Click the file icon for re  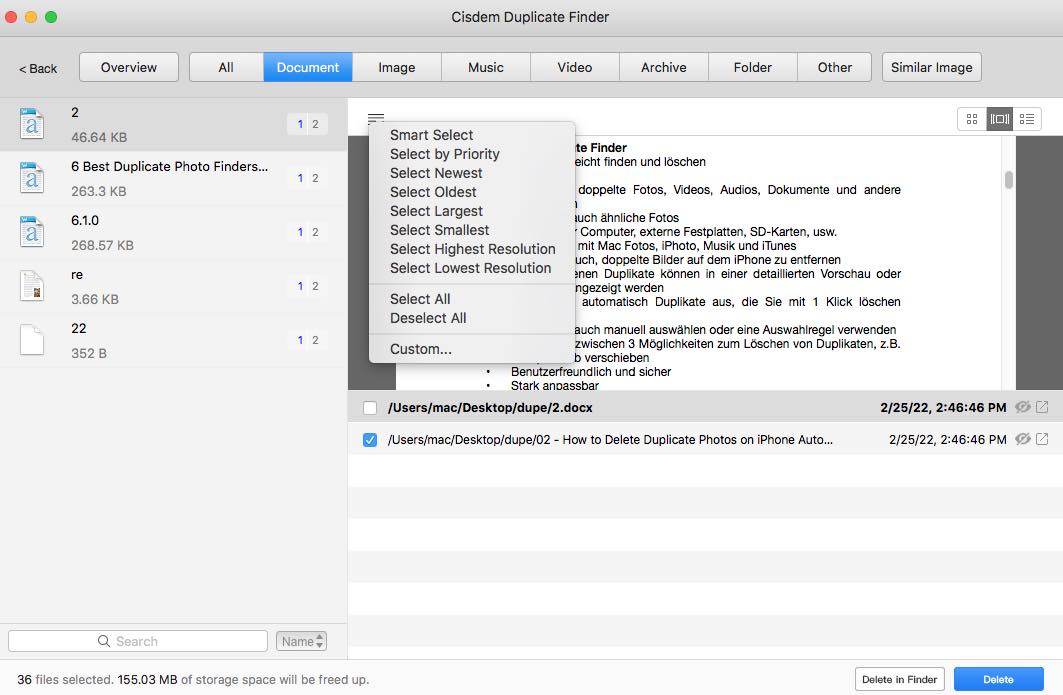coord(32,285)
